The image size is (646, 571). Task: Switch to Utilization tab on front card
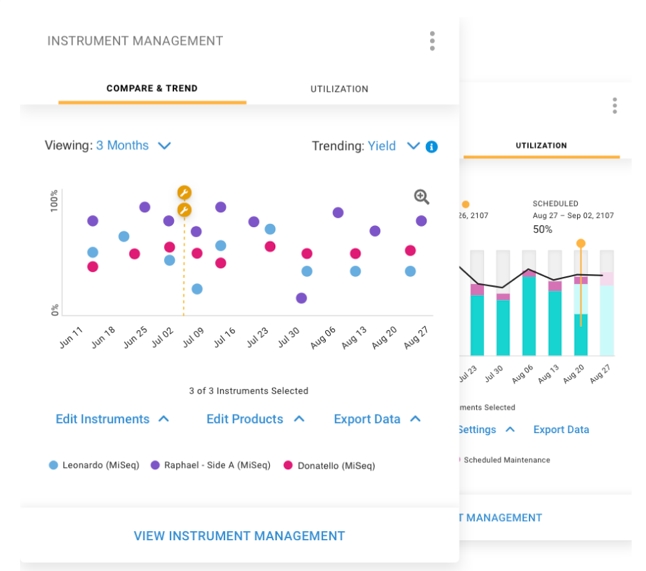click(339, 89)
